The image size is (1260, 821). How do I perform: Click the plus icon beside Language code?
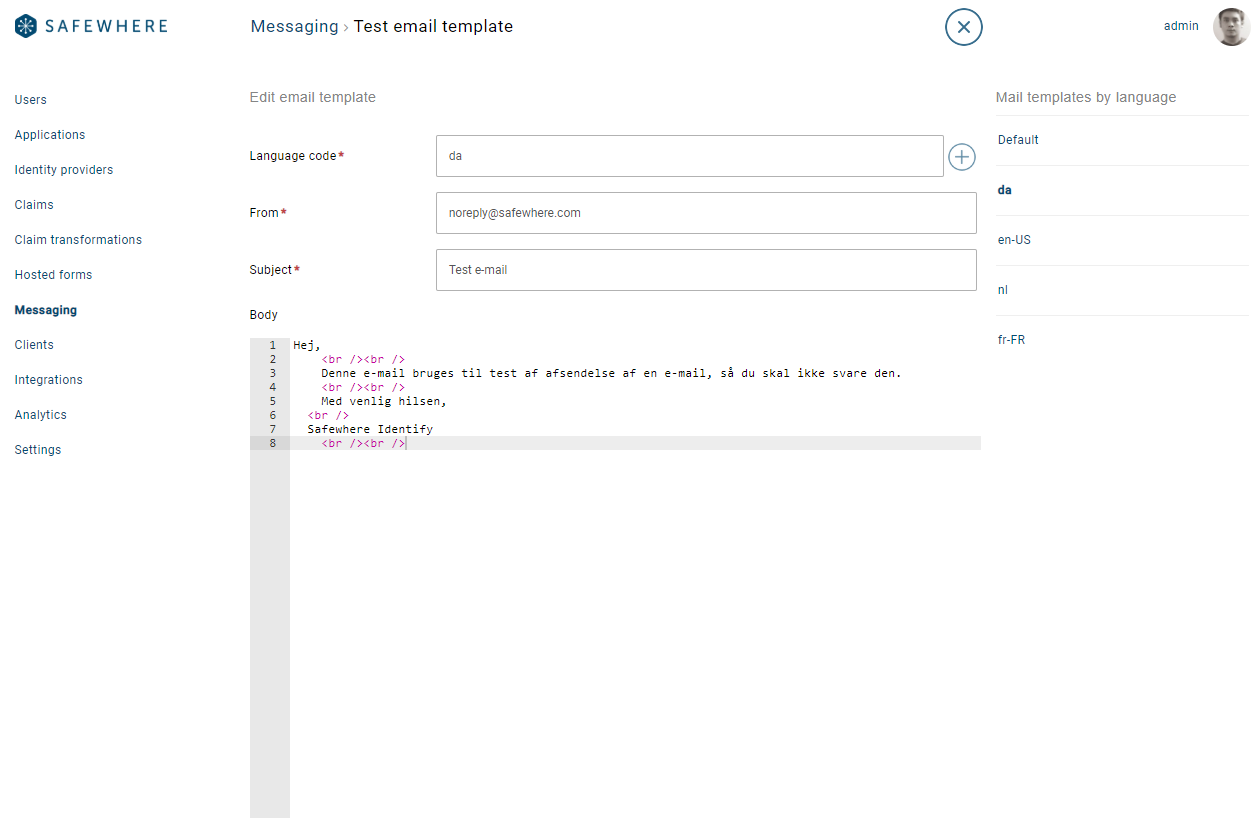click(x=961, y=156)
